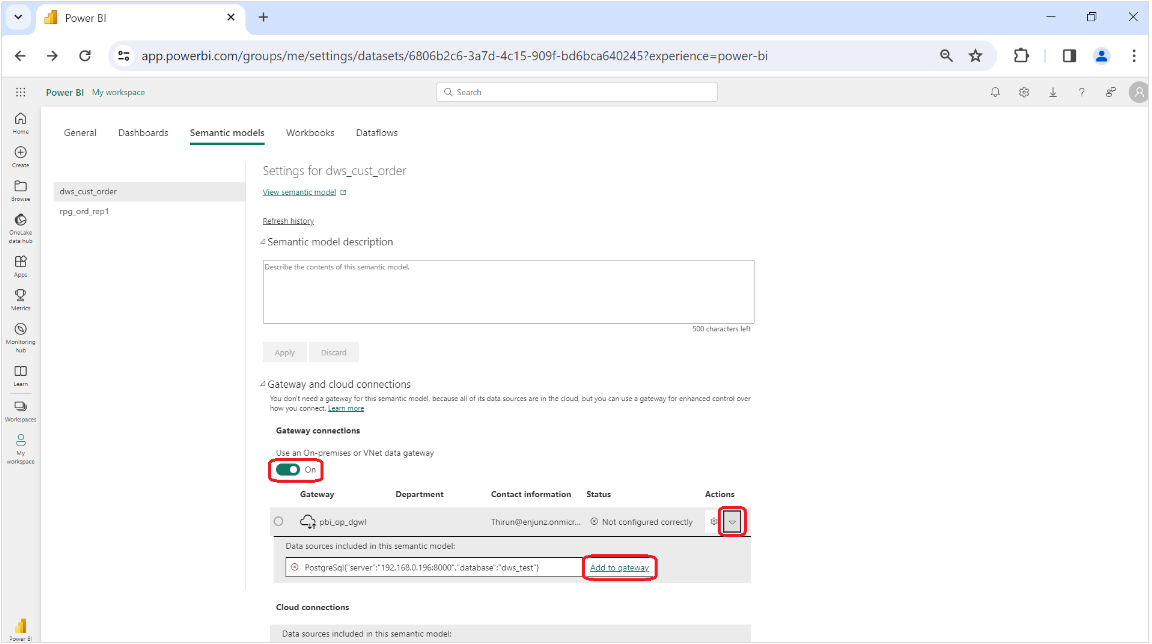Screen dimensions: 1152x644
Task: Reload the page in the browser
Action: (x=85, y=56)
